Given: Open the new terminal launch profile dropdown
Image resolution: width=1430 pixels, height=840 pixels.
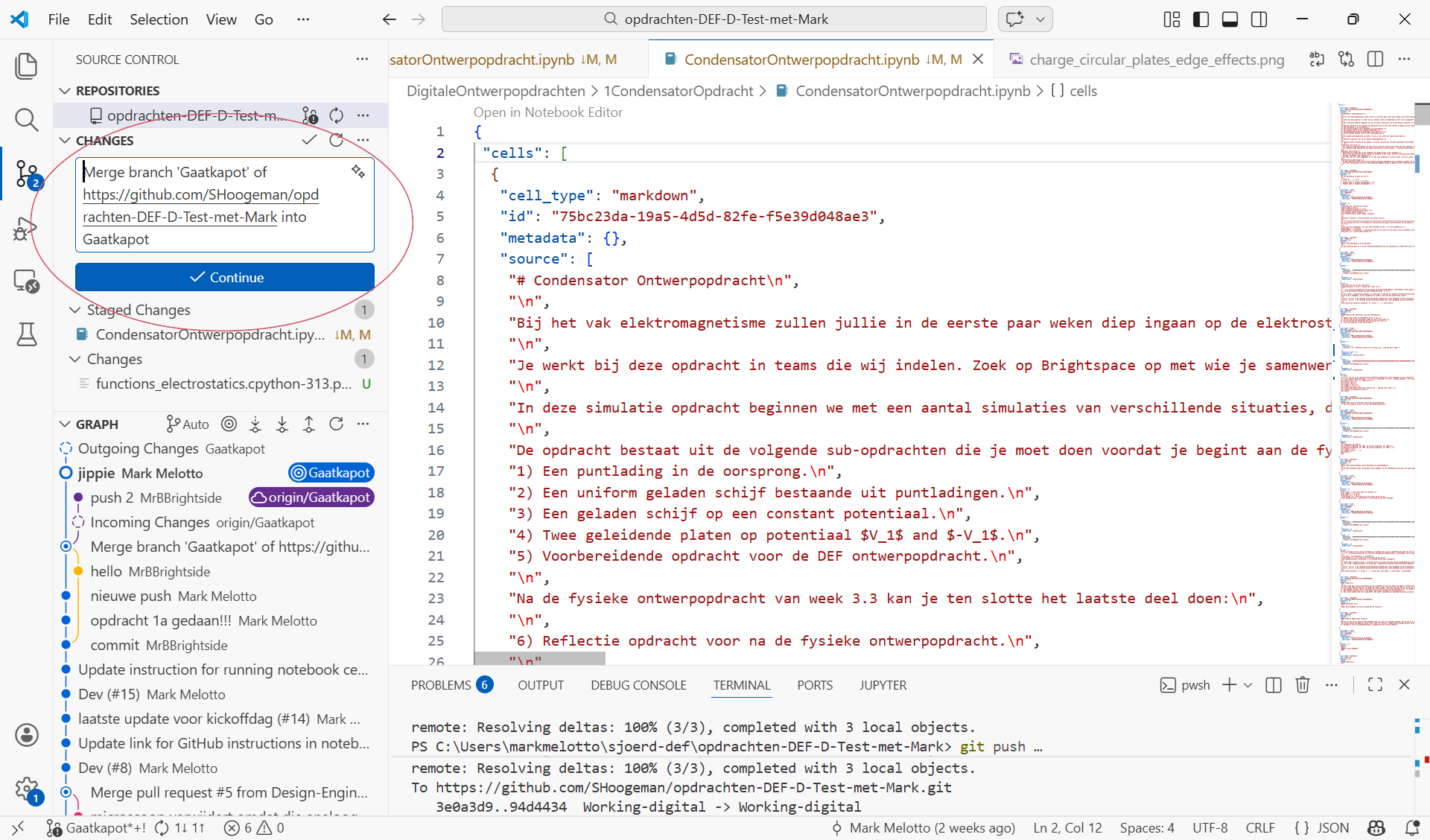Looking at the screenshot, I should [x=1248, y=685].
